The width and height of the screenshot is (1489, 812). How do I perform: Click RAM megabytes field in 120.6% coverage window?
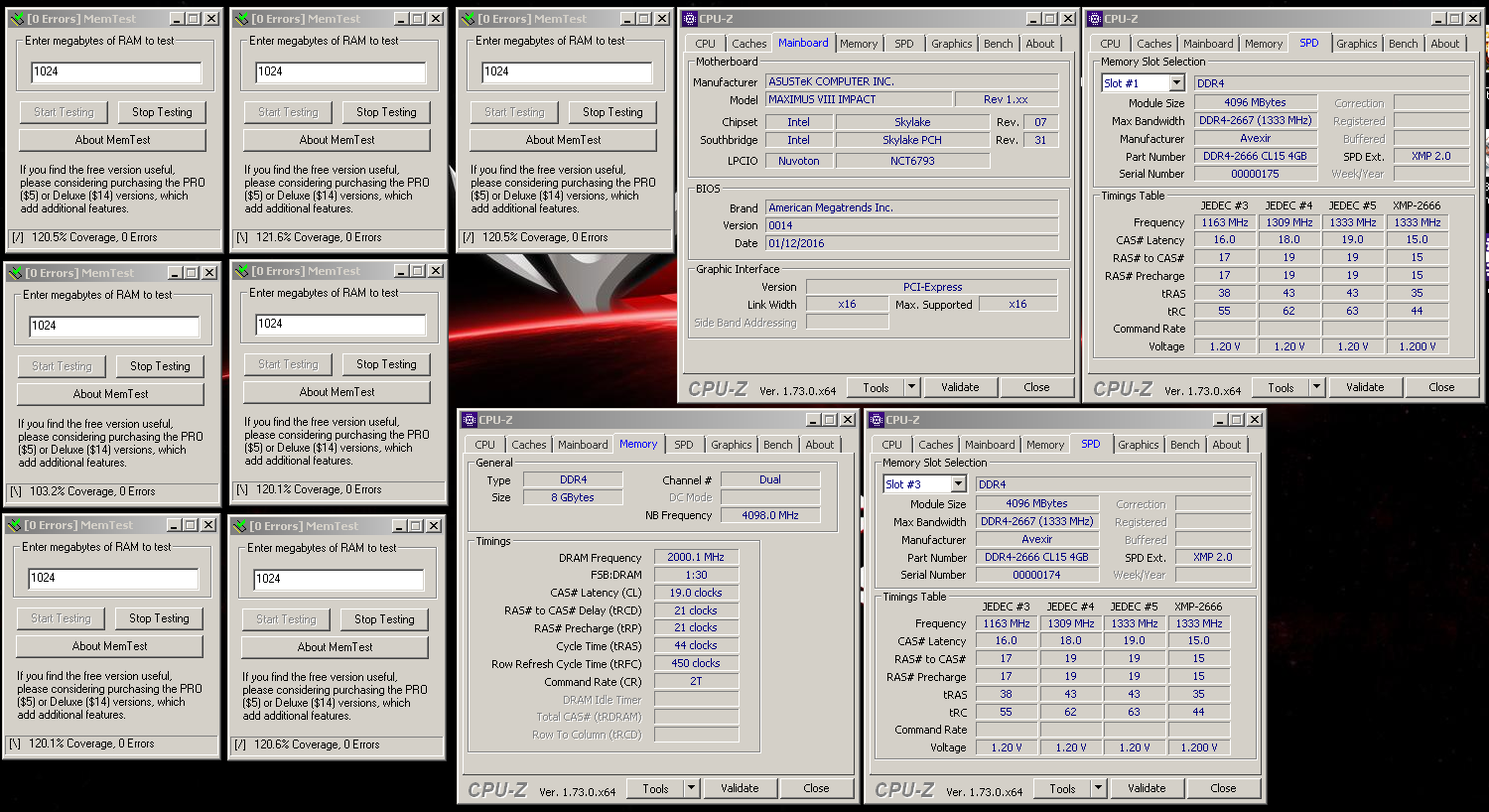338,580
